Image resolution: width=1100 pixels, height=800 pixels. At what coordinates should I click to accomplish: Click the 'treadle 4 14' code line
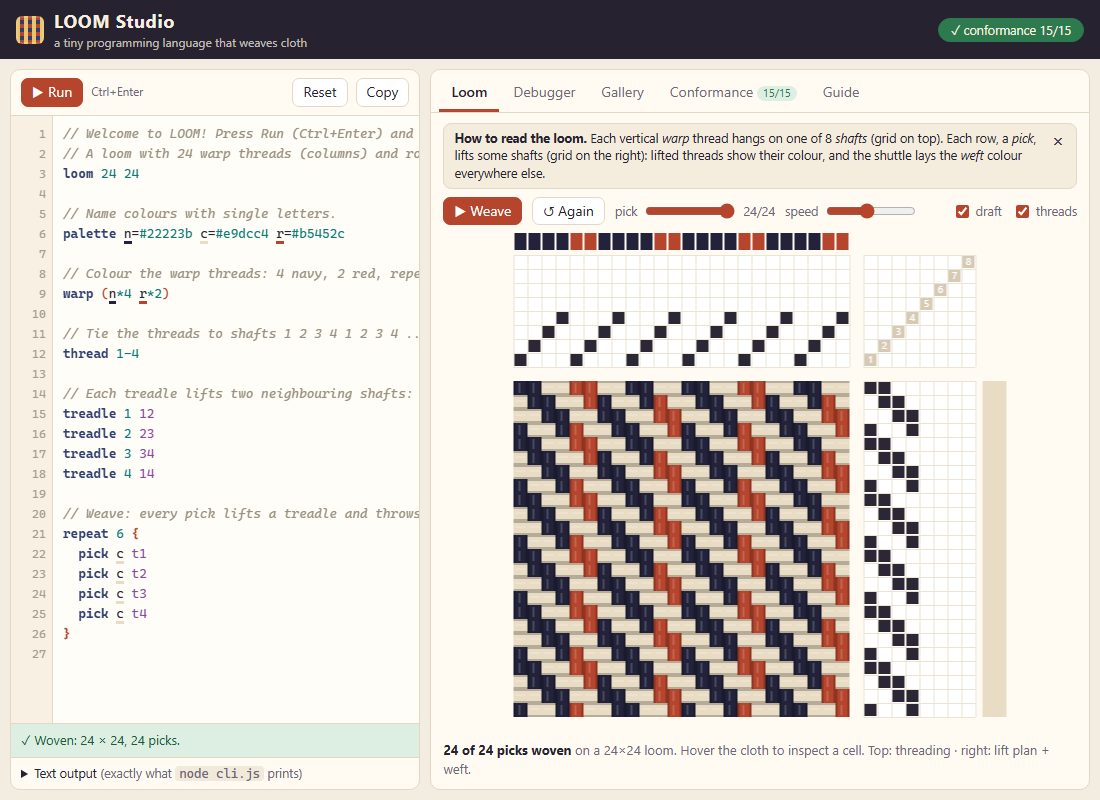(x=109, y=474)
